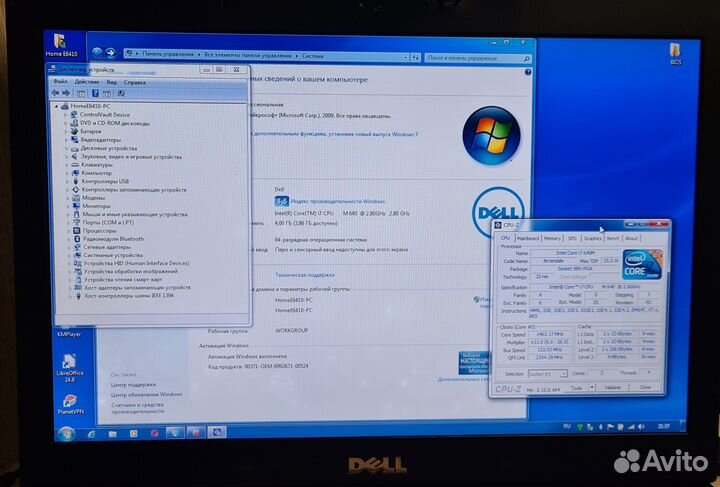Open the Центр поддержки link
The image size is (720, 487).
pyautogui.click(x=133, y=385)
